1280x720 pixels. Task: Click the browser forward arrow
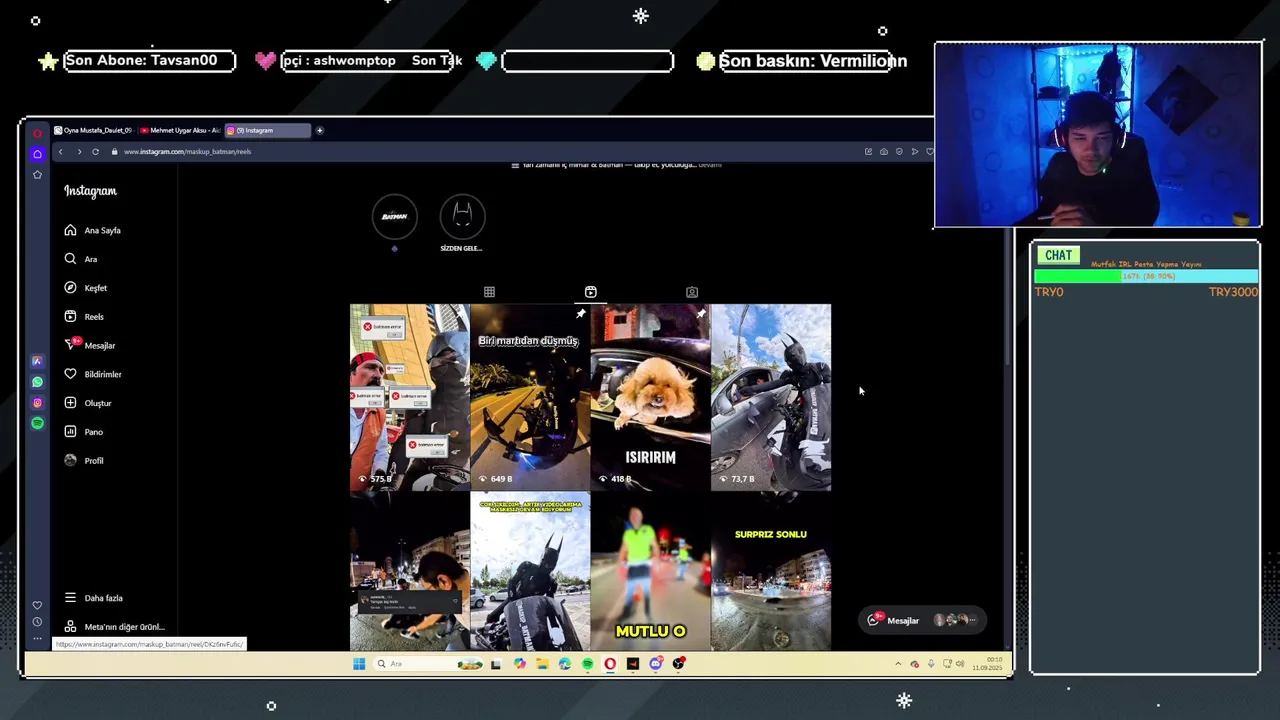click(x=78, y=152)
